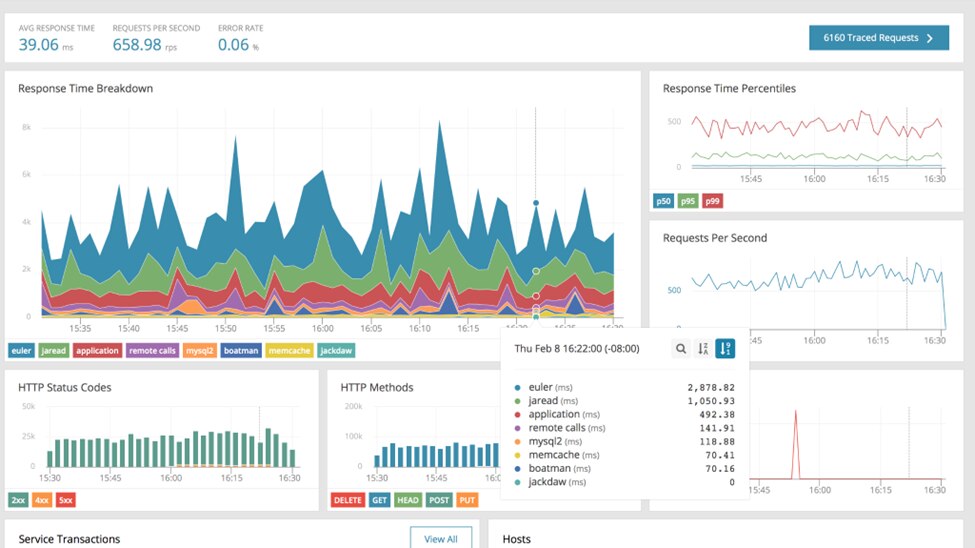975x548 pixels.
Task: Toggle the p50 percentile legend
Action: click(664, 201)
